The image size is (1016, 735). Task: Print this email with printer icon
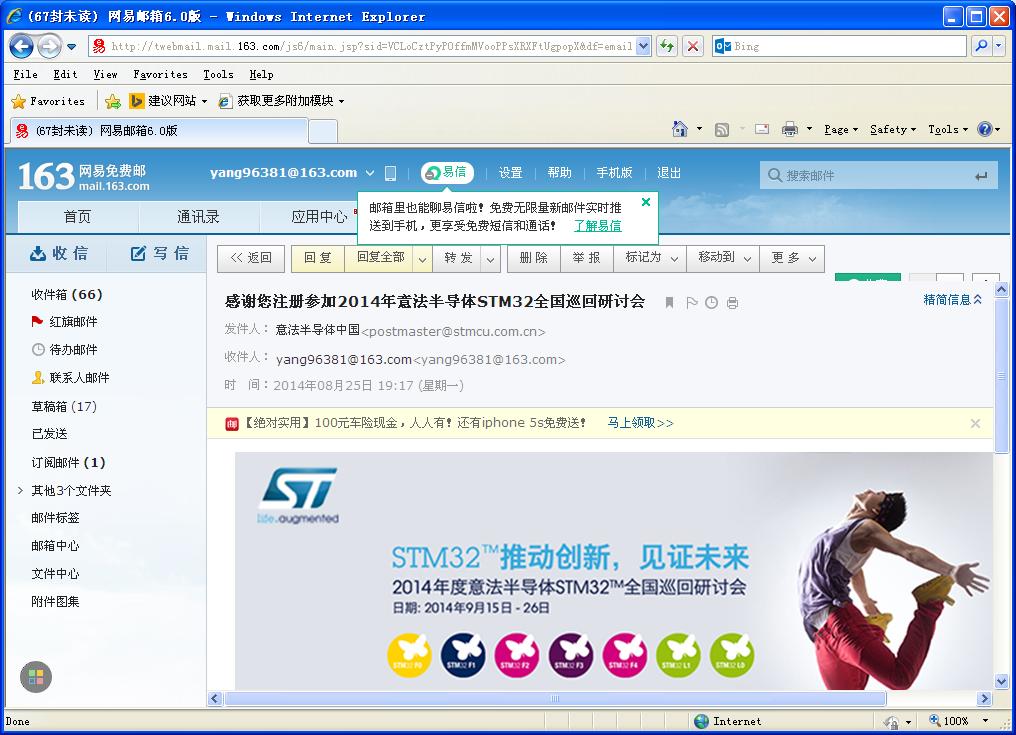tap(732, 303)
